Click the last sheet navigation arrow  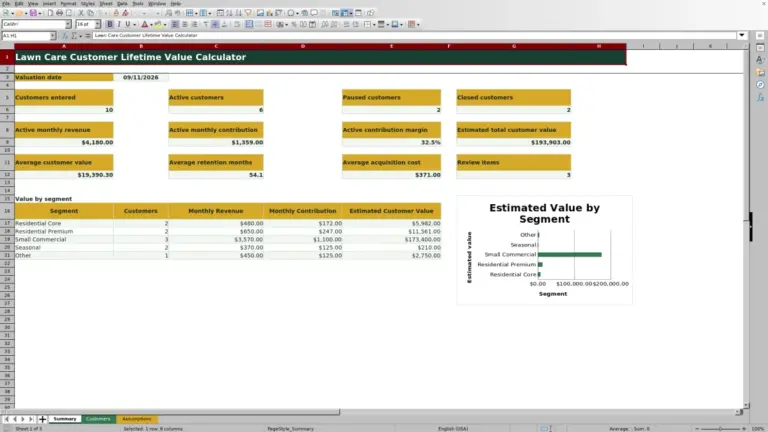click(31, 419)
